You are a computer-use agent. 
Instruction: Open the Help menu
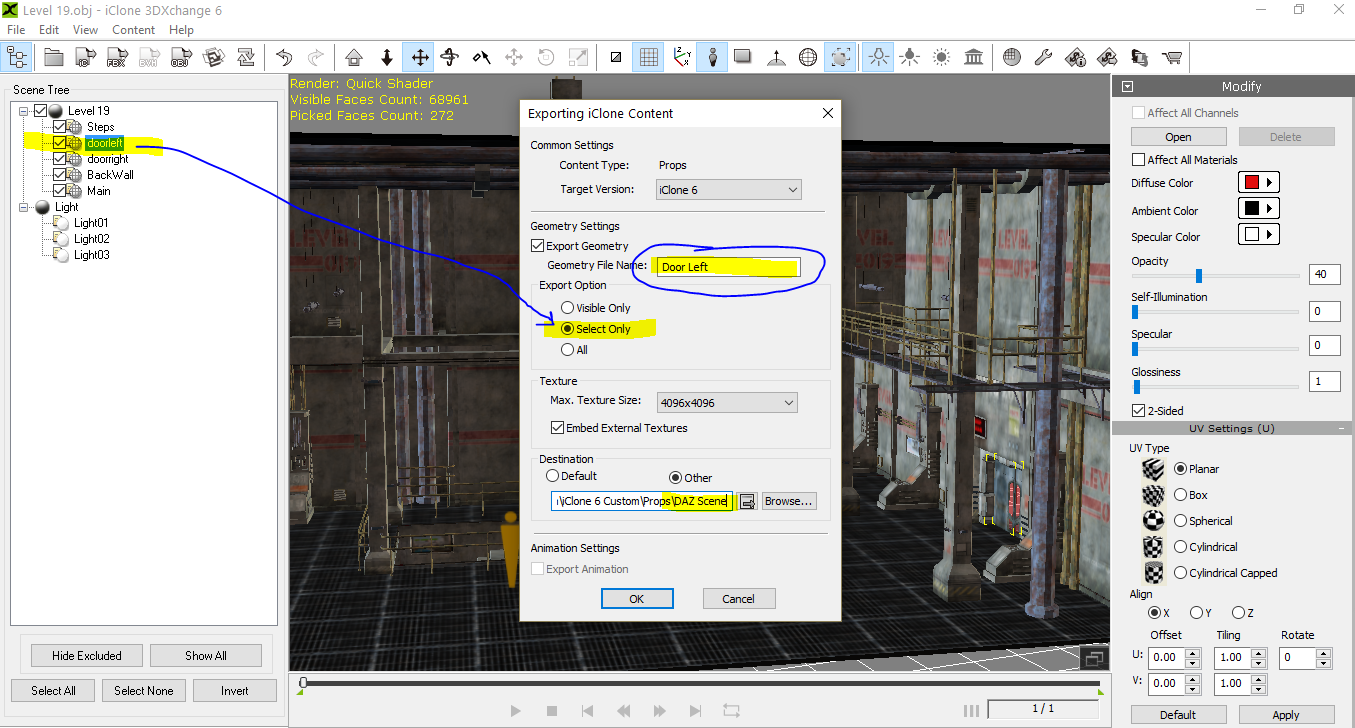181,30
